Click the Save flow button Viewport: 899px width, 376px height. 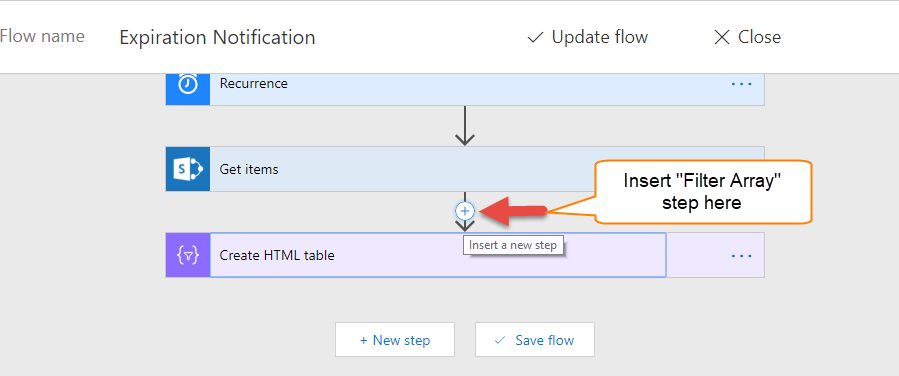pyautogui.click(x=534, y=340)
